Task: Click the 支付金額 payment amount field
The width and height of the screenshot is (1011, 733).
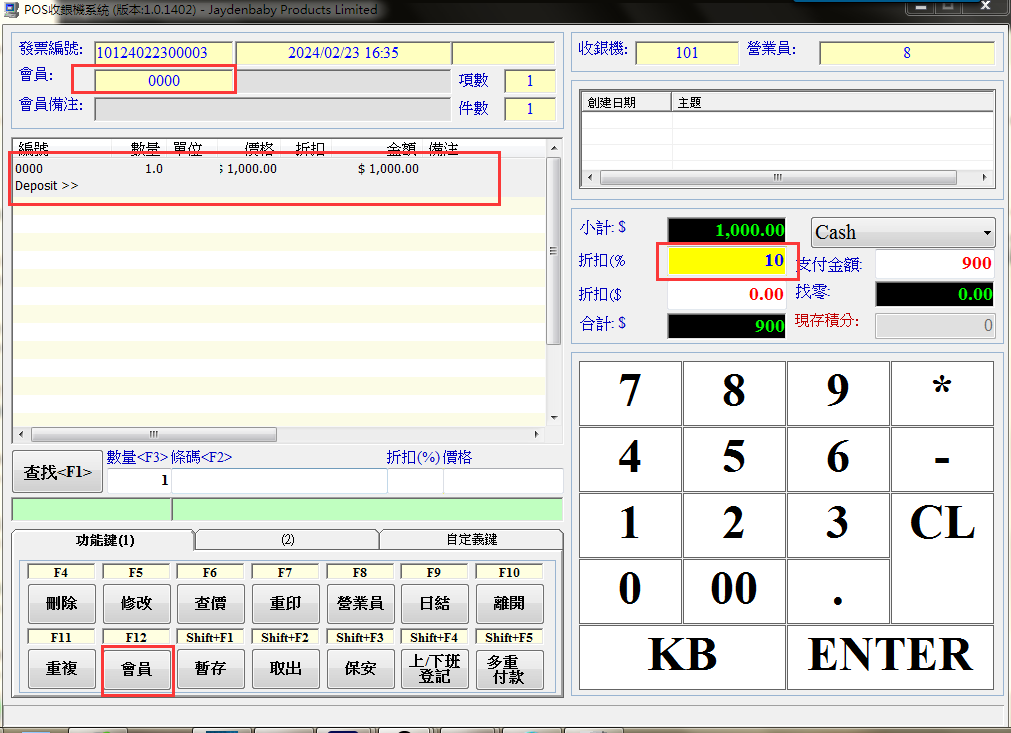Action: pos(934,263)
